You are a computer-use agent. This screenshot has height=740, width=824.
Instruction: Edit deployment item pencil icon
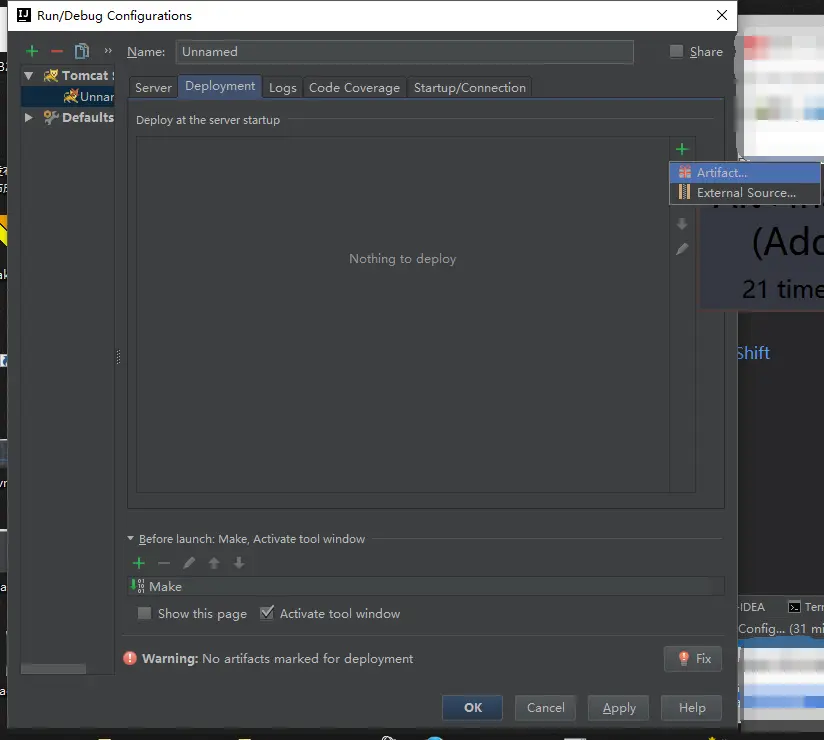pos(682,249)
